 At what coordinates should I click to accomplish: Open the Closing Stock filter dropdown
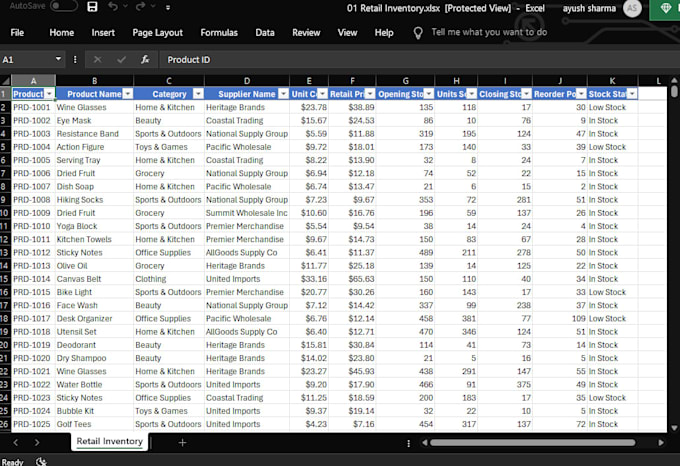[x=526, y=94]
